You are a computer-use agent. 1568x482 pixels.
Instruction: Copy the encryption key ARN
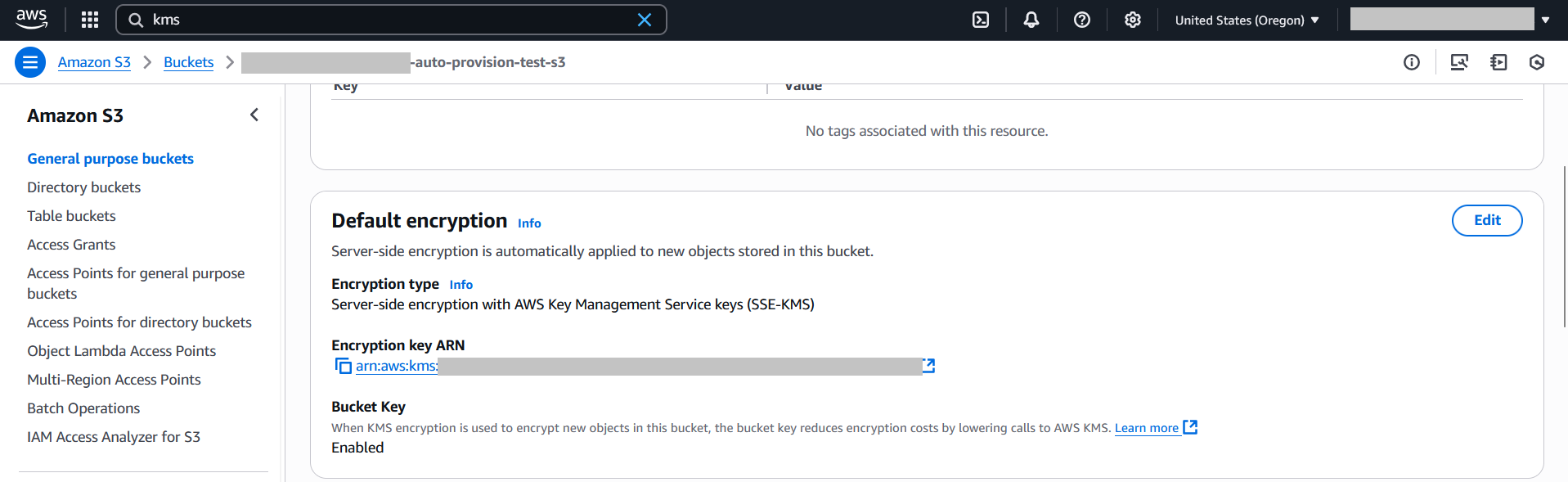coord(343,366)
